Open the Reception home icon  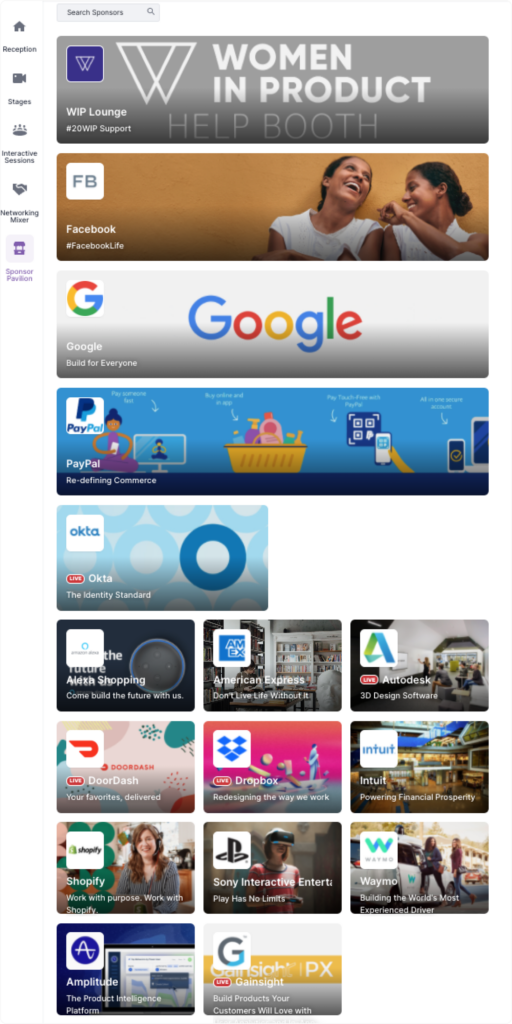[20, 27]
